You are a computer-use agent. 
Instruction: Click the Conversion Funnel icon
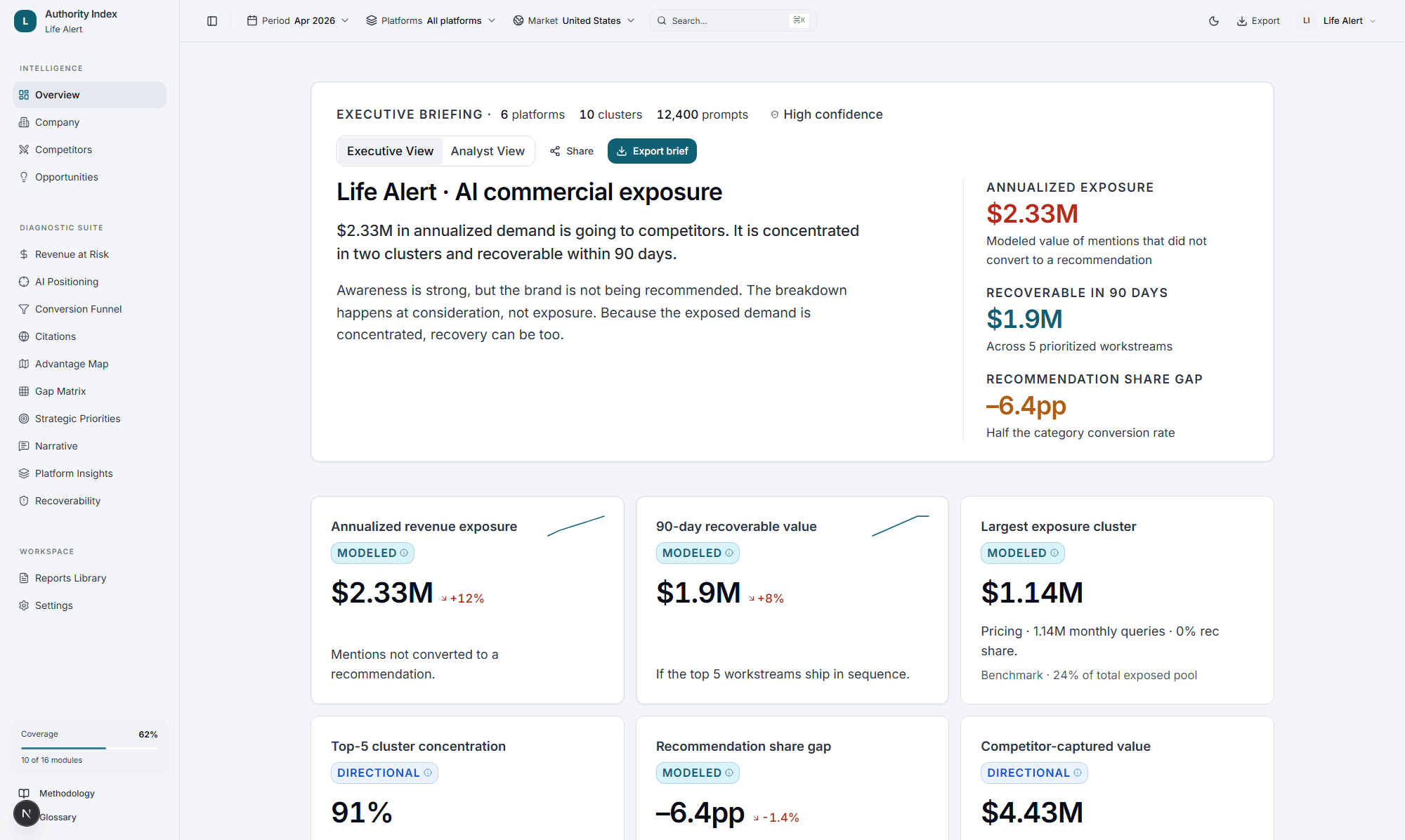click(24, 309)
